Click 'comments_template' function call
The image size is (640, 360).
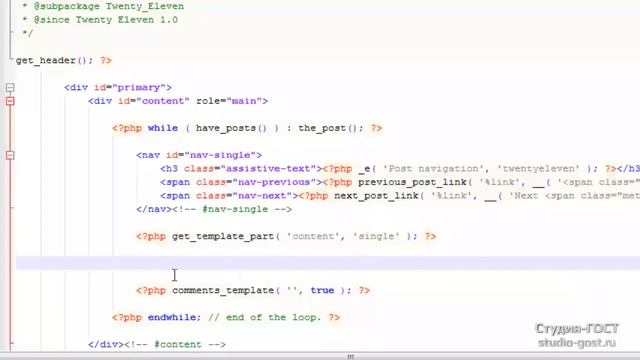(x=223, y=290)
